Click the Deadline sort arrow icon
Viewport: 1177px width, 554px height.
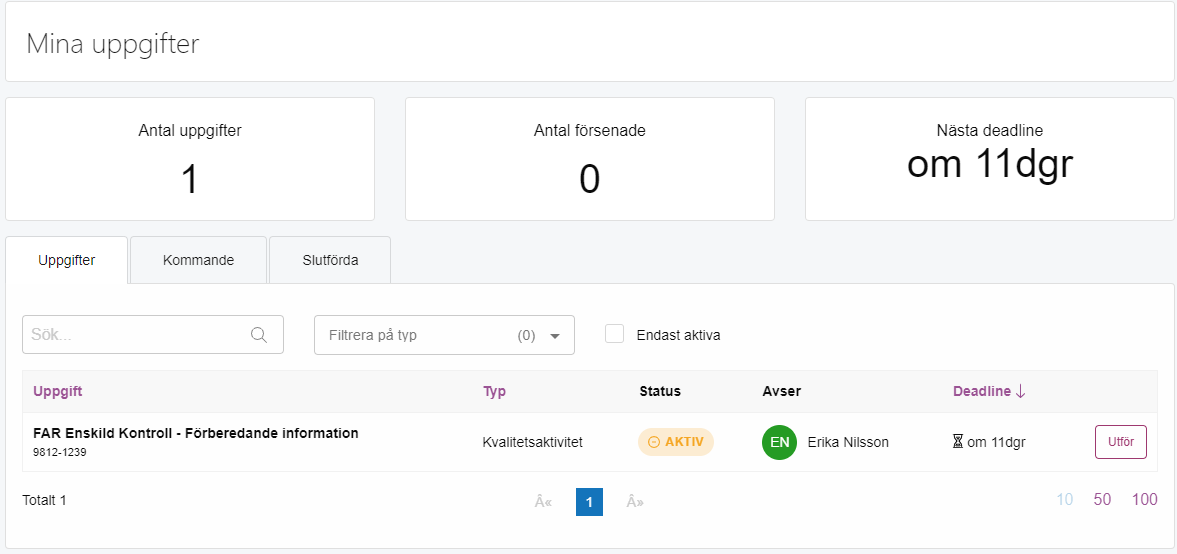point(1020,391)
